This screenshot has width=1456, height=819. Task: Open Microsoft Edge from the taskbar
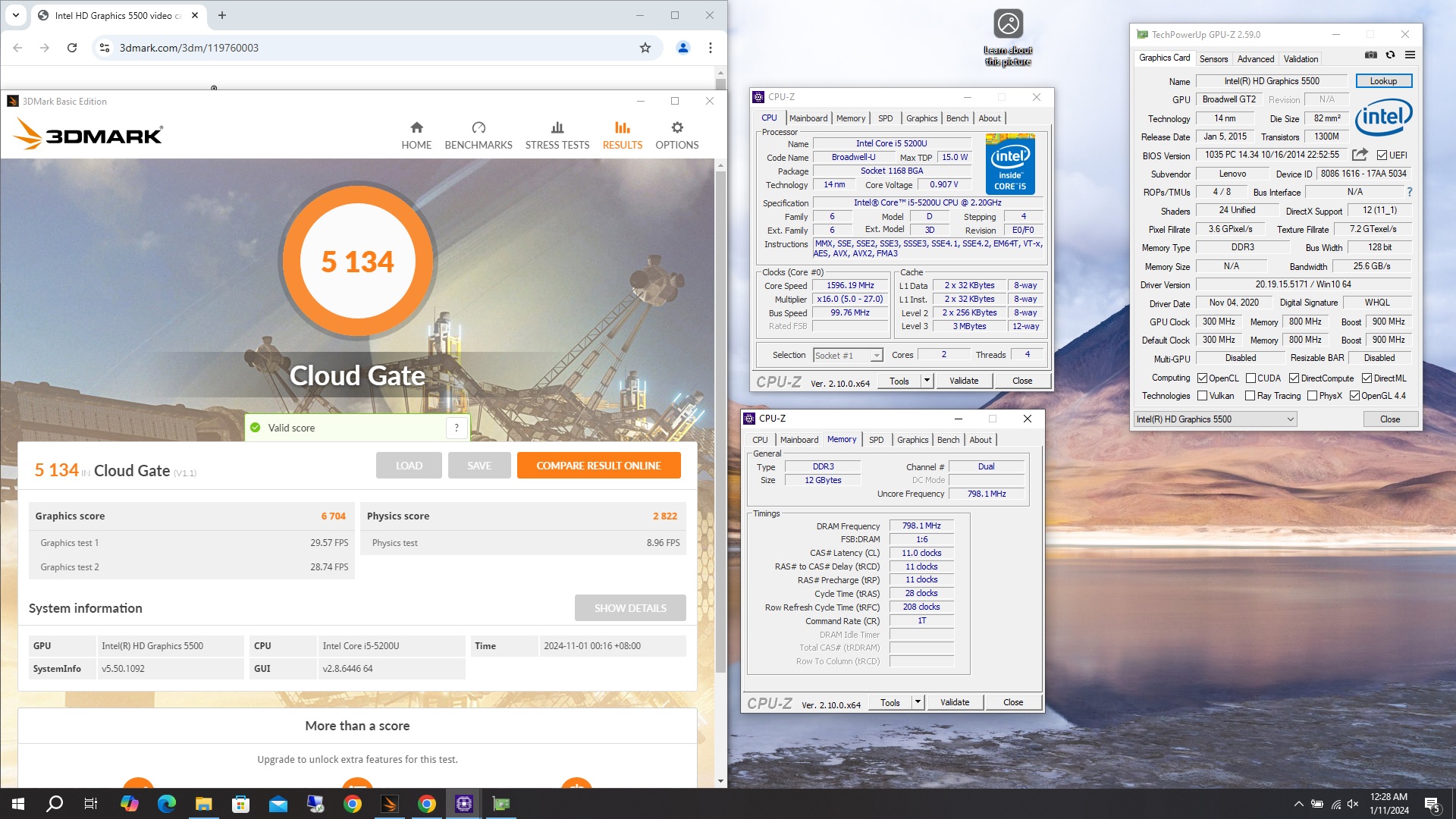[166, 804]
